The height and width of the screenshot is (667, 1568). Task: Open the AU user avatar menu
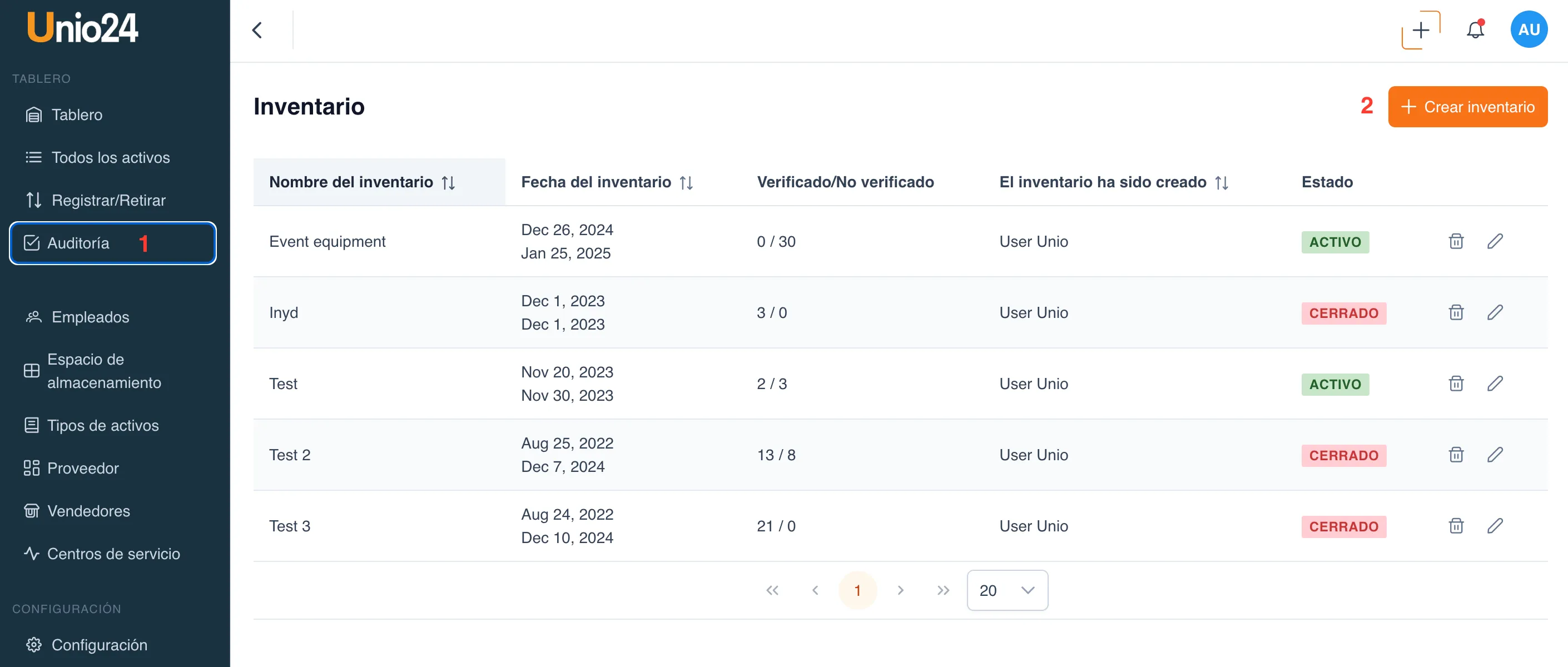(x=1528, y=30)
